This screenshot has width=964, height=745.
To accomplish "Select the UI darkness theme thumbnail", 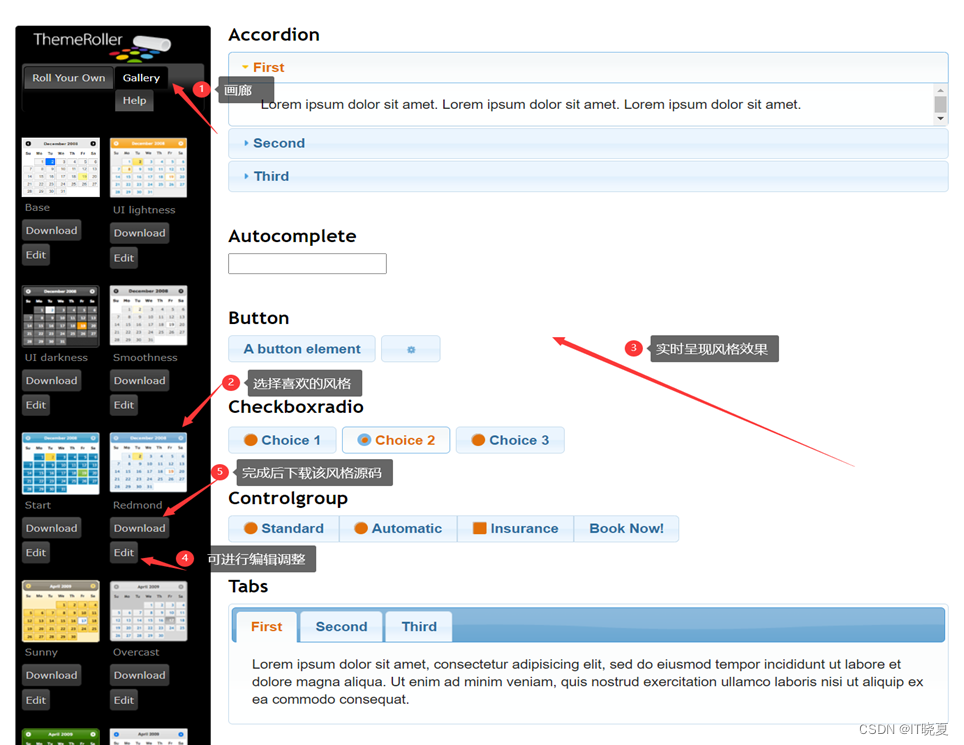I will click(61, 315).
